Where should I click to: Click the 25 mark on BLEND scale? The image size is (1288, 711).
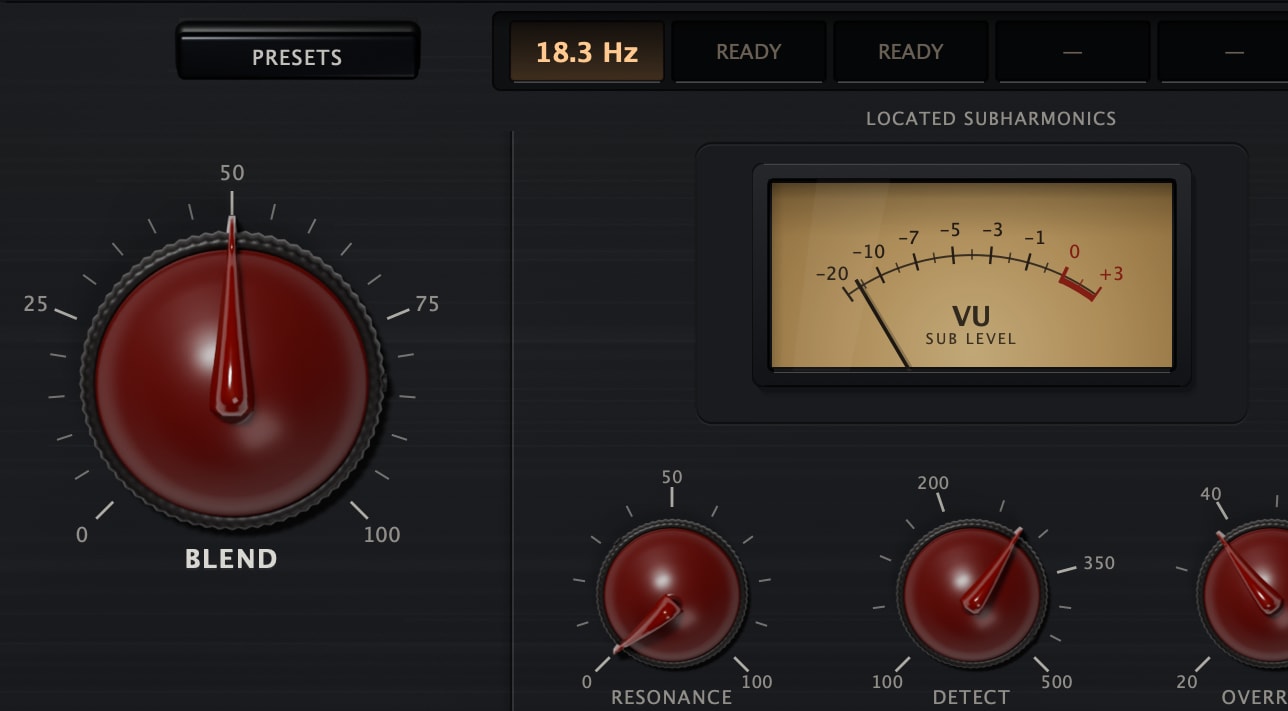[x=36, y=304]
